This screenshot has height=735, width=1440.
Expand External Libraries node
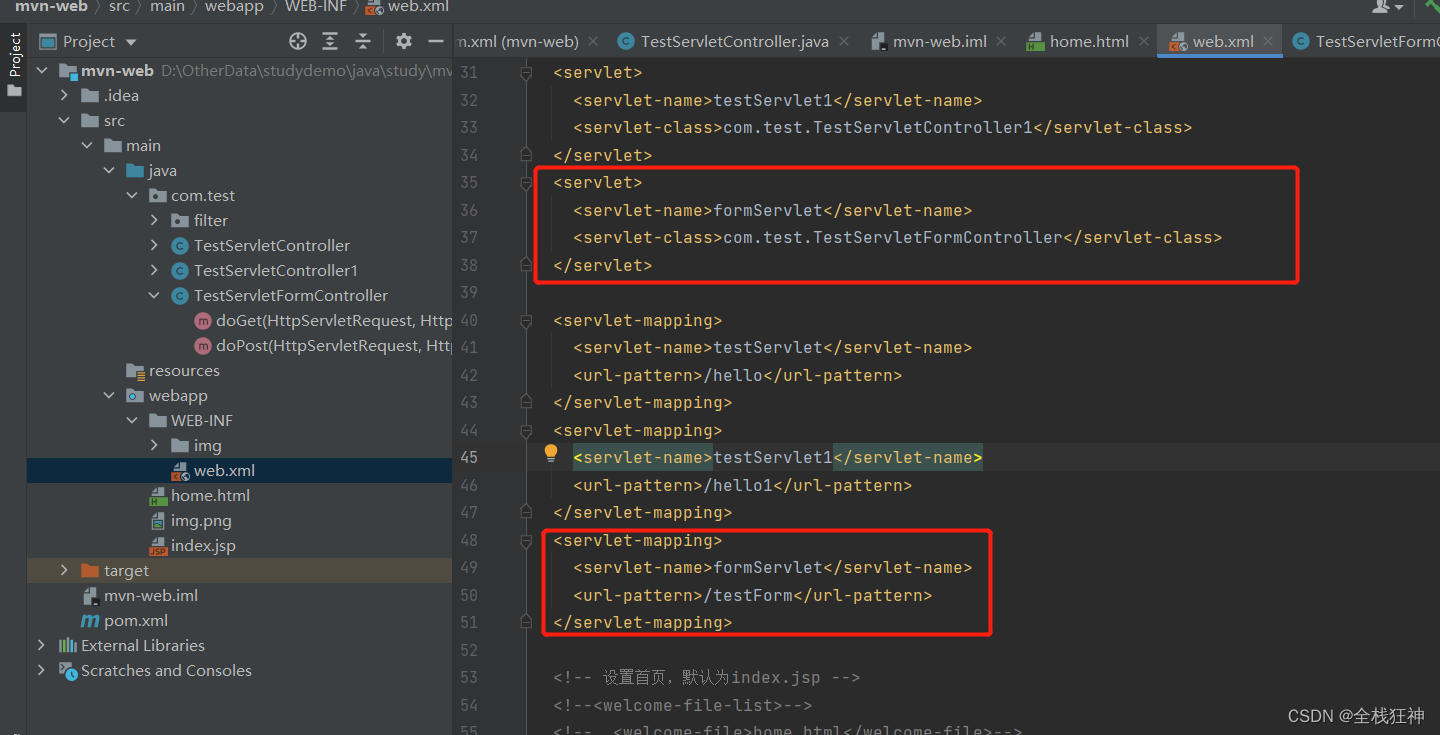[42, 645]
